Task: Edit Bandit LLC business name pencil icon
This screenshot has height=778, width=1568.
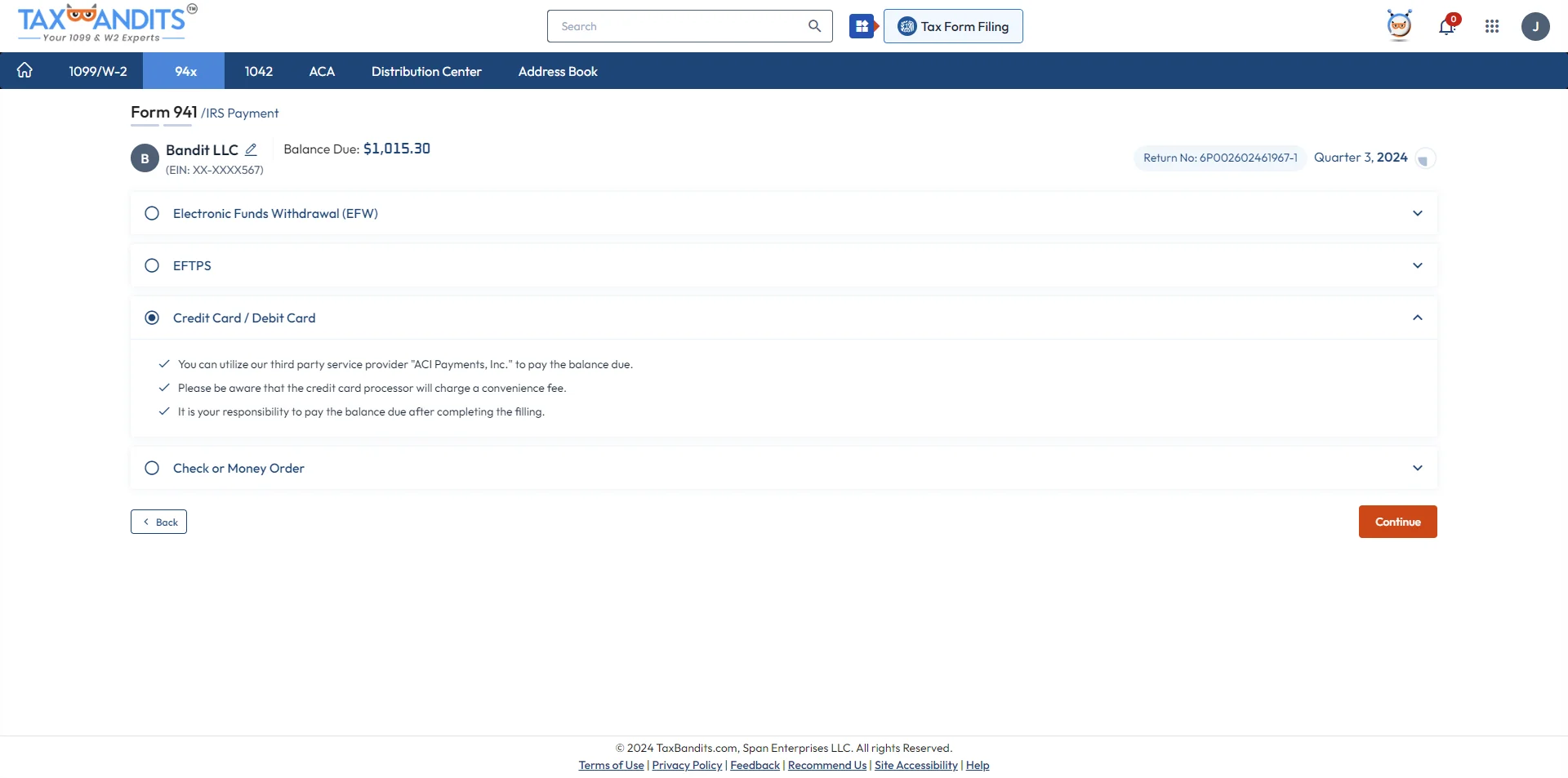Action: click(252, 149)
